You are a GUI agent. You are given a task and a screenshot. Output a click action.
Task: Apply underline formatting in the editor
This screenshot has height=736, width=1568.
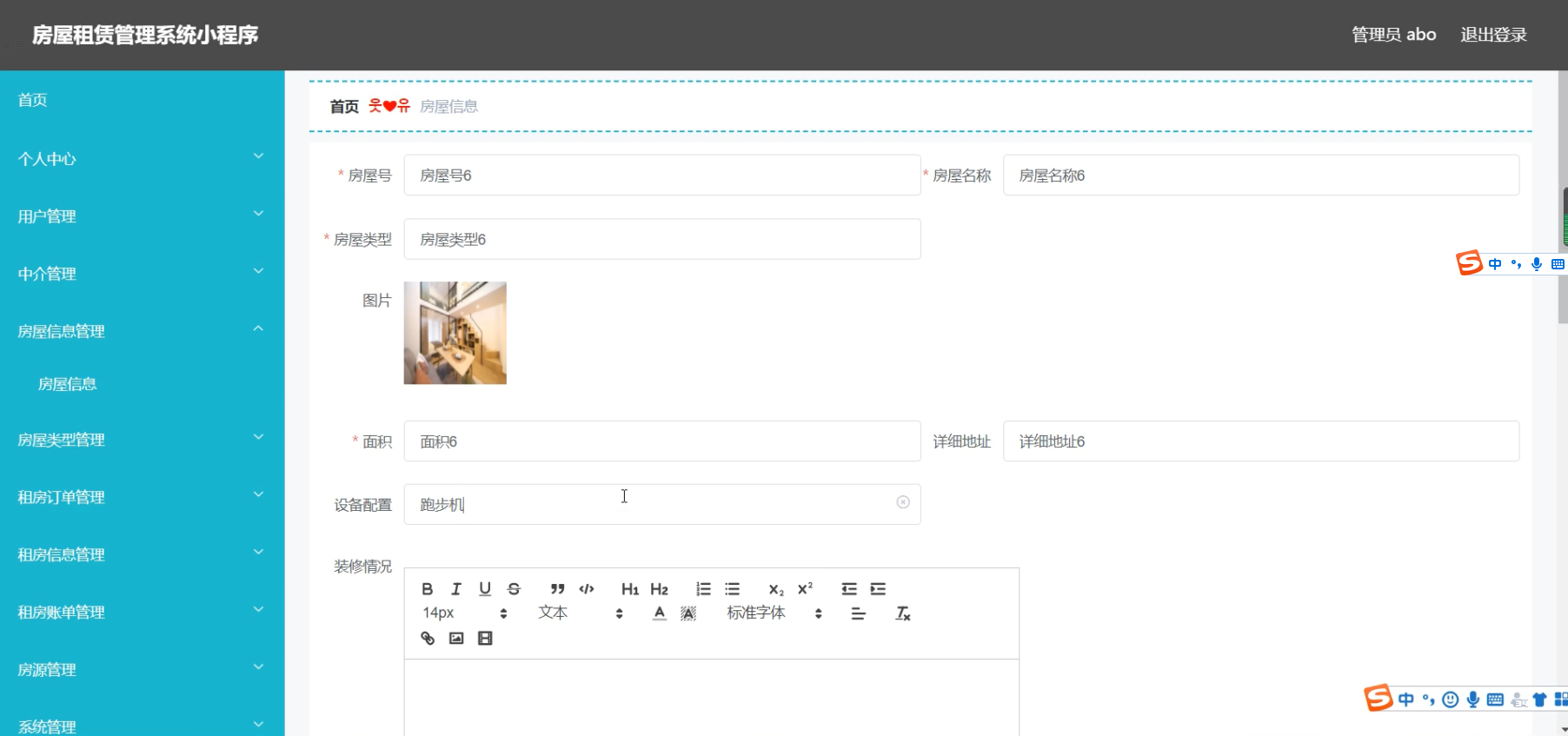485,589
